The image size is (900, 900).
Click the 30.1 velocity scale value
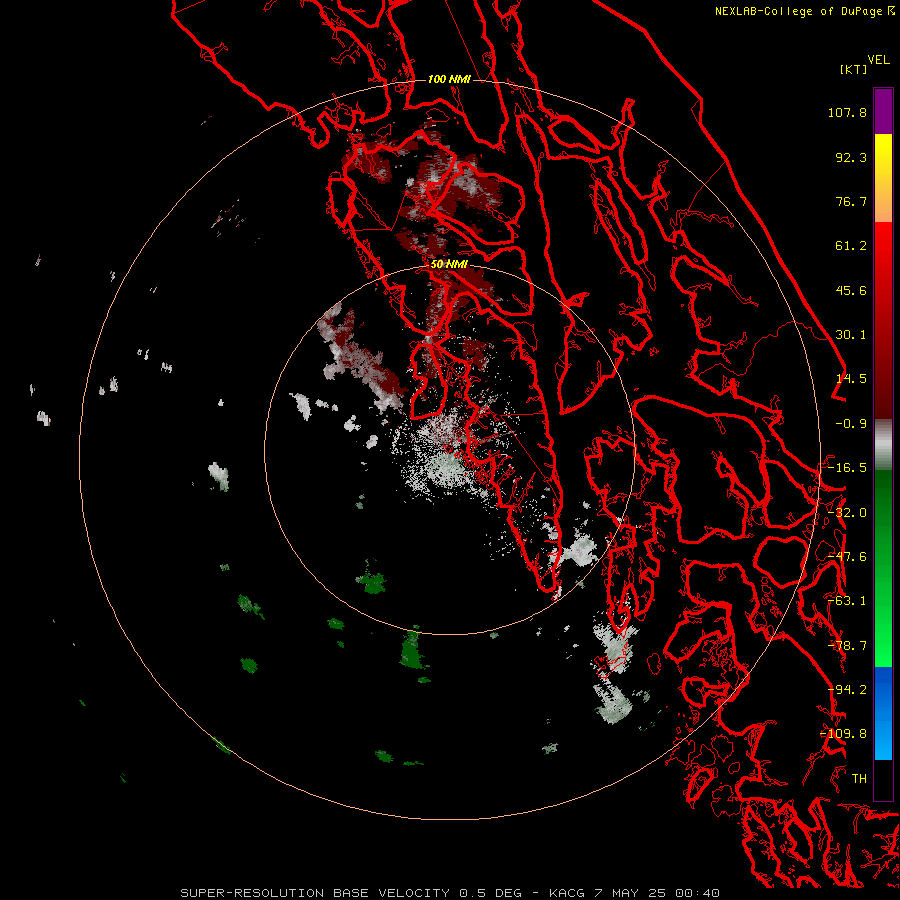point(851,335)
